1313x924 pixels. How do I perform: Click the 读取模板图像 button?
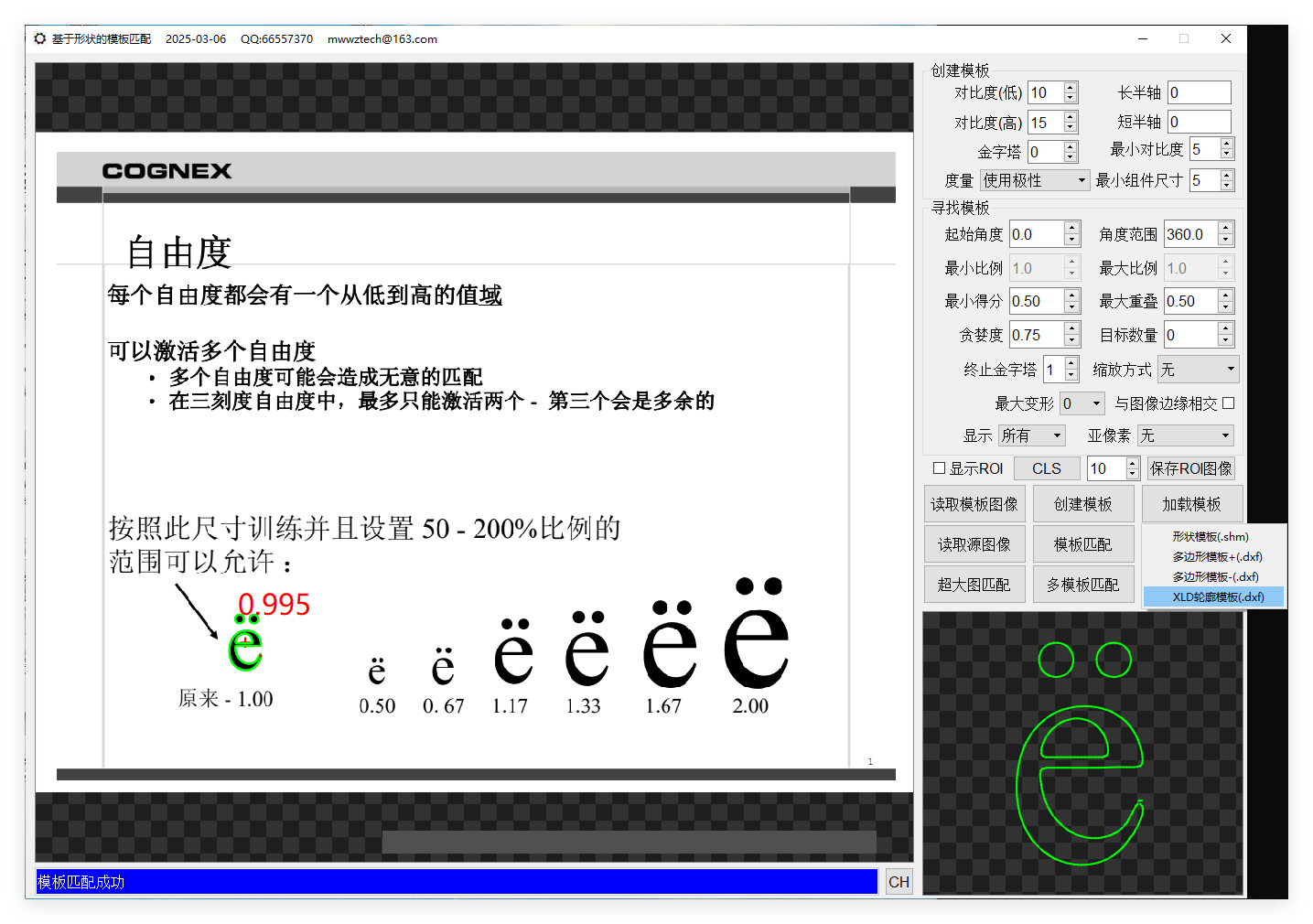[974, 503]
